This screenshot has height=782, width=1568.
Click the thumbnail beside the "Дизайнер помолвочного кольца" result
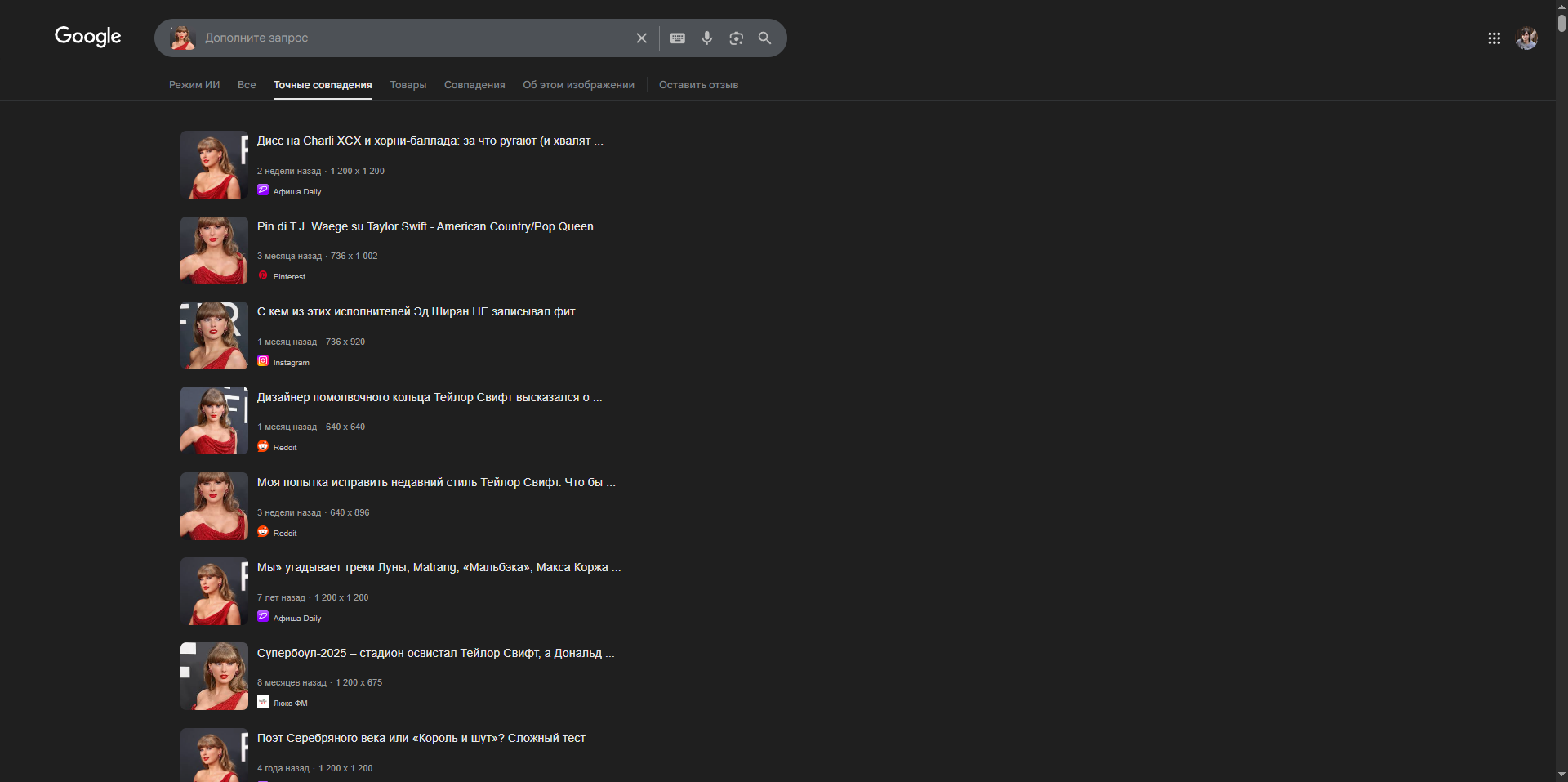(214, 420)
